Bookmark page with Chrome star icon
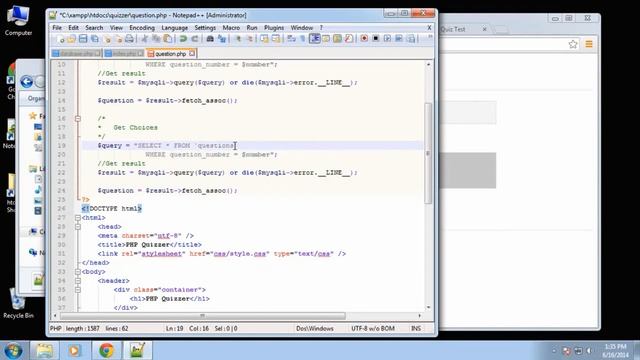The height and width of the screenshot is (360, 640). (573, 44)
